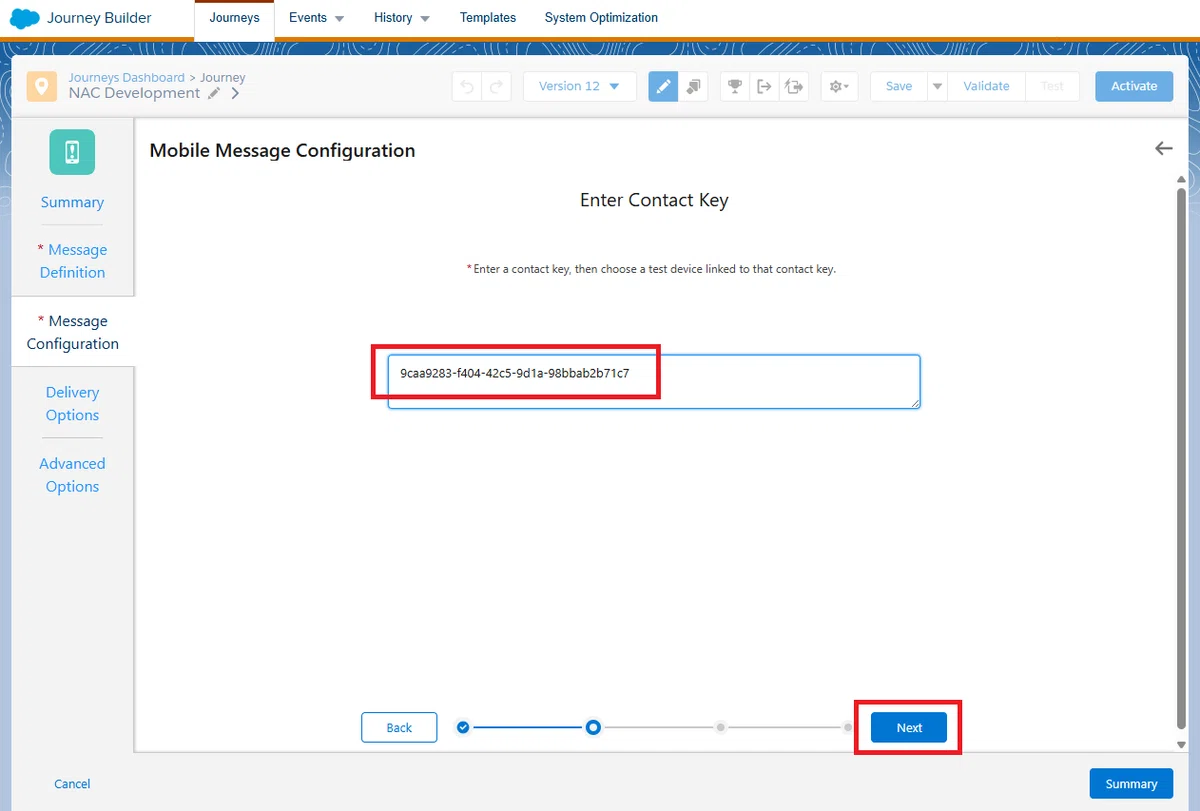Open the Events menu
The width and height of the screenshot is (1200, 811).
[x=316, y=18]
